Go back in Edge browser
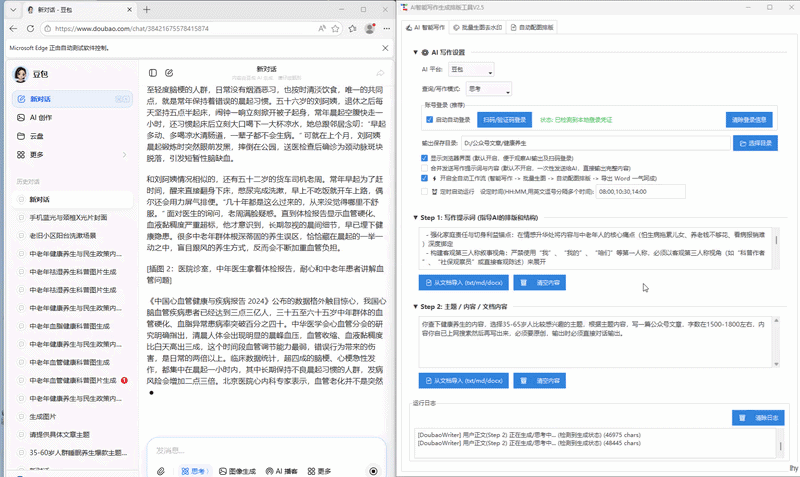This screenshot has height=477, width=800. click(13, 29)
